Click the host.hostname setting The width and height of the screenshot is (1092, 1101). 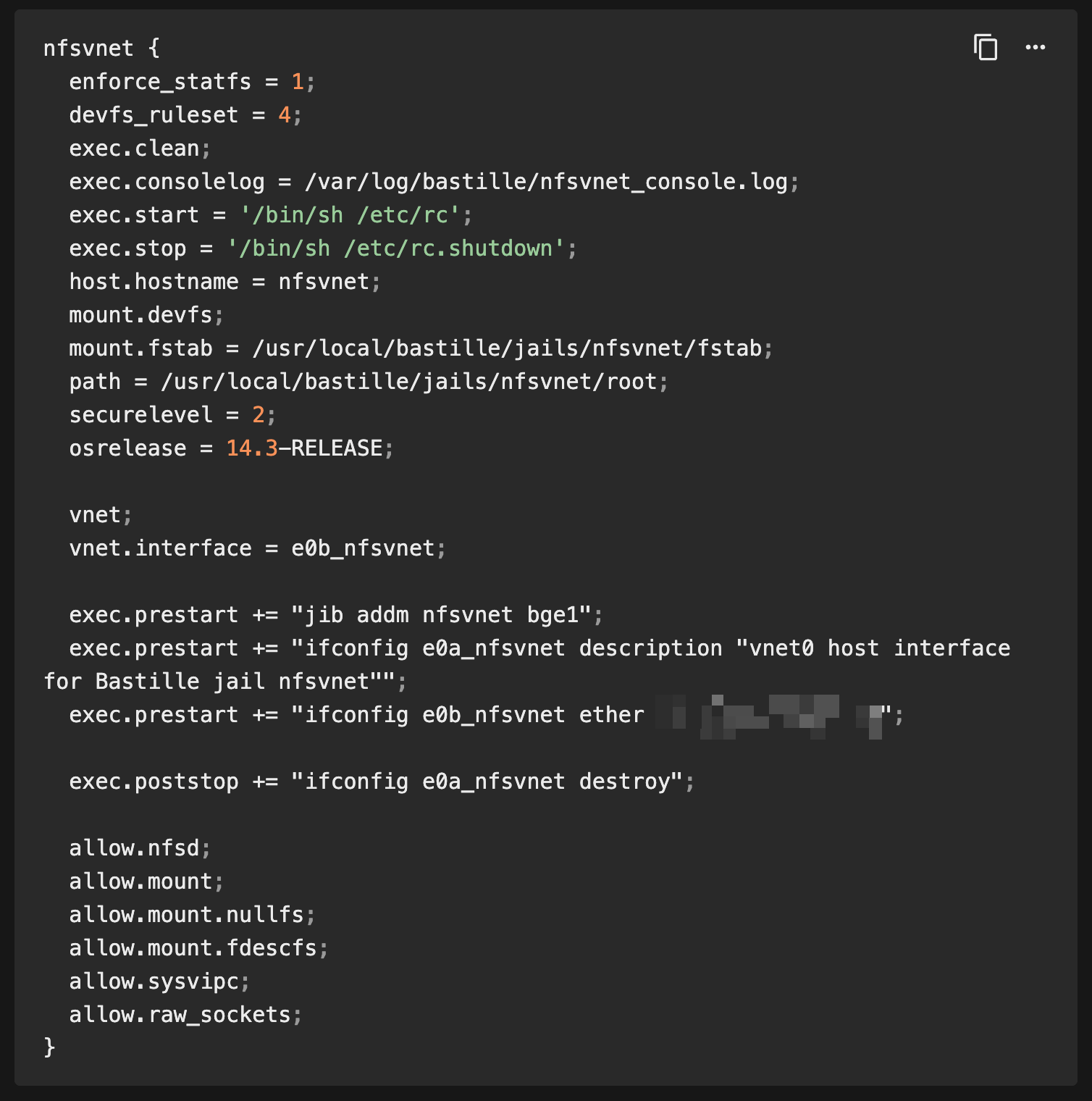[x=154, y=282]
